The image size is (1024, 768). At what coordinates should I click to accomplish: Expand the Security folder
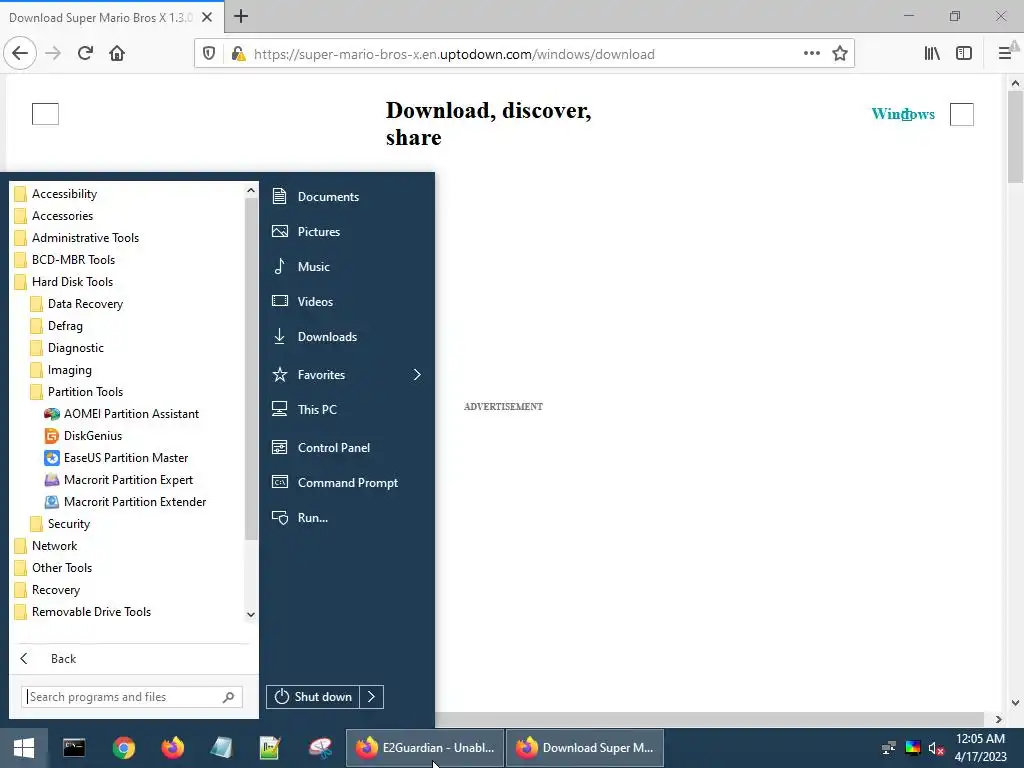click(x=59, y=524)
